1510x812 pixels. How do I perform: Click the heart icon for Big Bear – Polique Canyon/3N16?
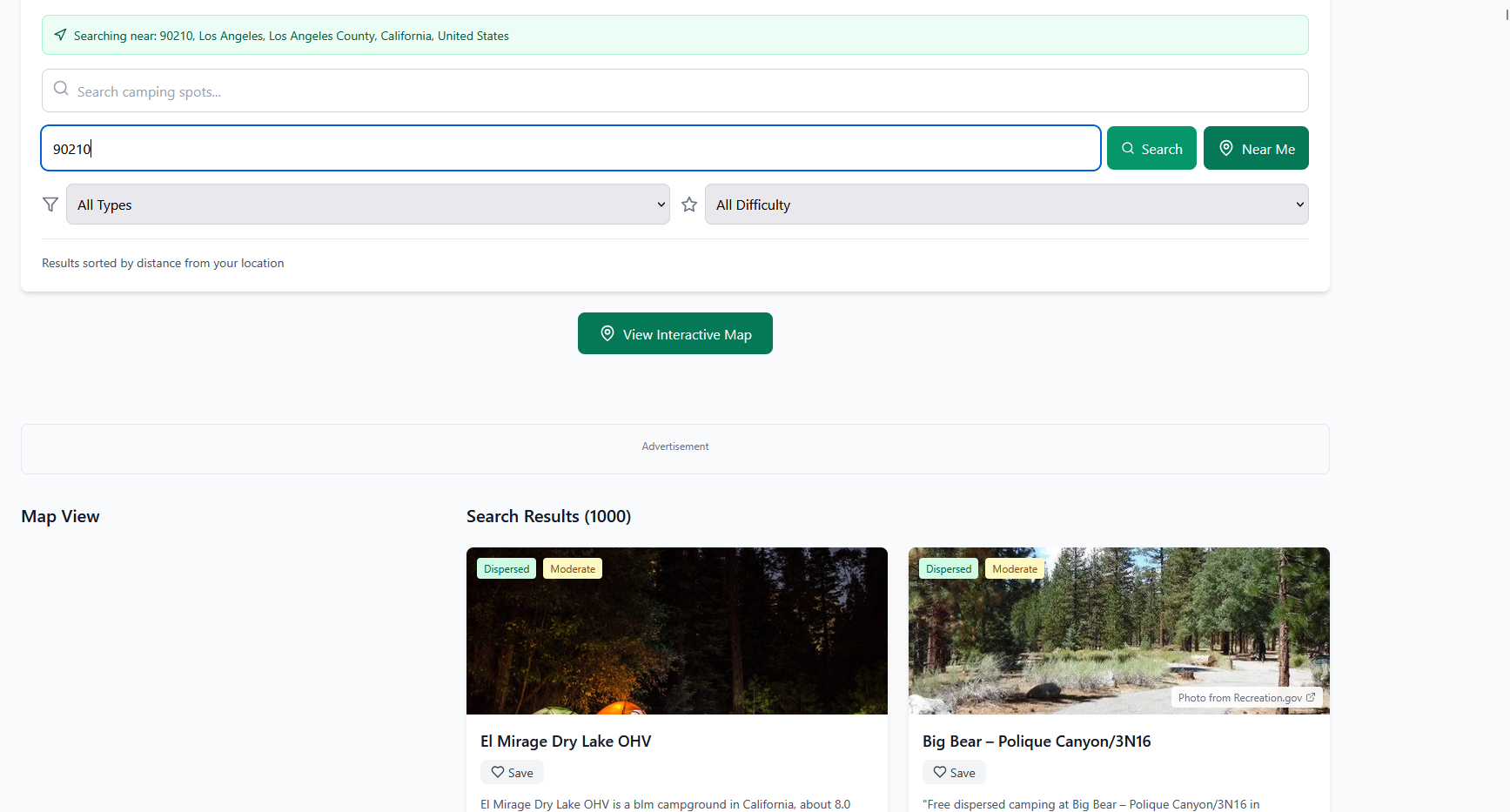click(x=940, y=772)
